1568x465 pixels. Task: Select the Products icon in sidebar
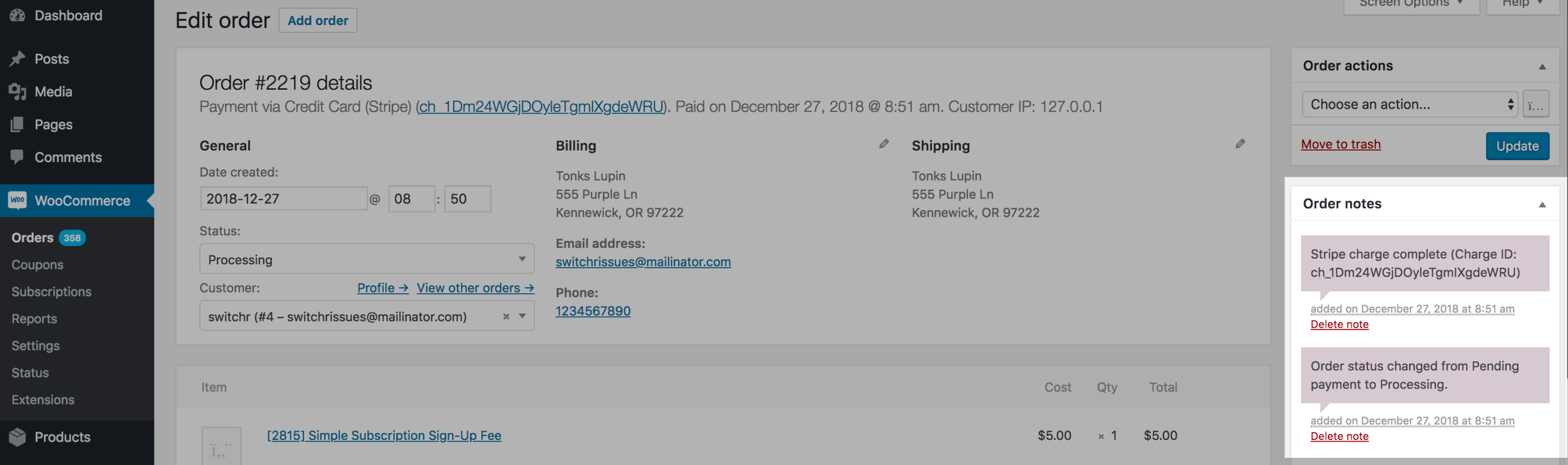click(17, 437)
